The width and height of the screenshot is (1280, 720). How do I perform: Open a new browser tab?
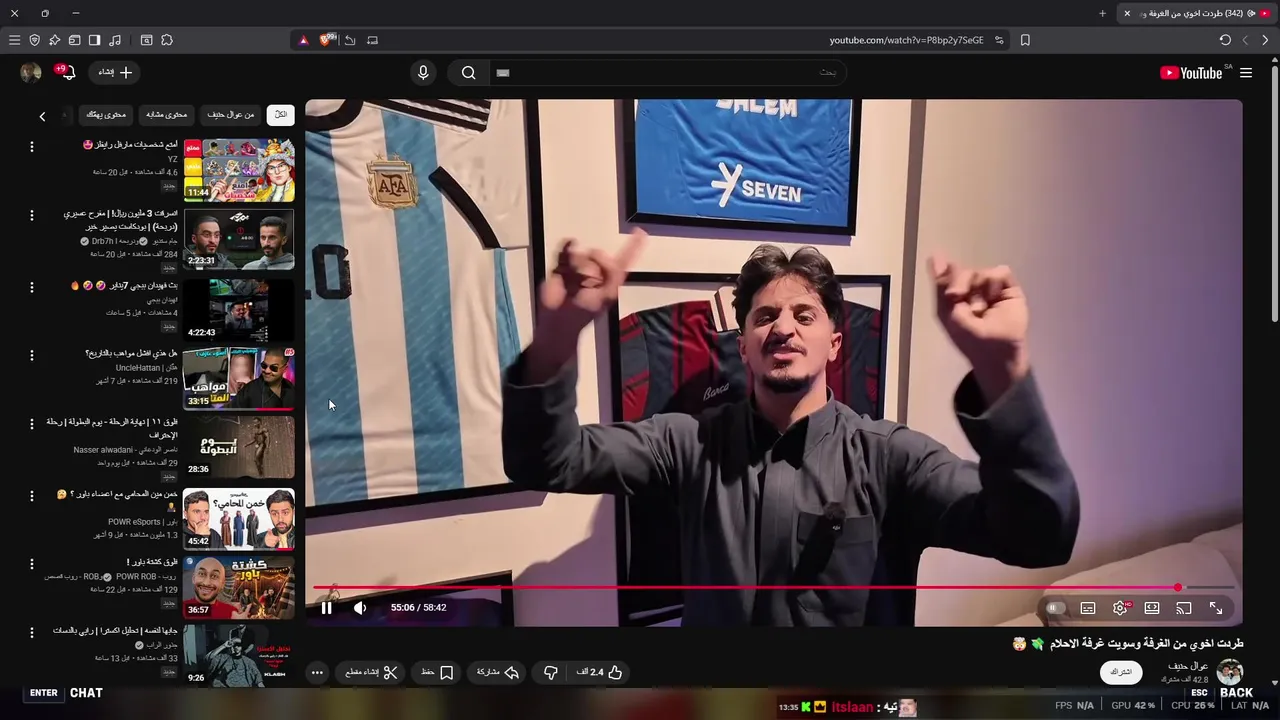pos(1102,13)
